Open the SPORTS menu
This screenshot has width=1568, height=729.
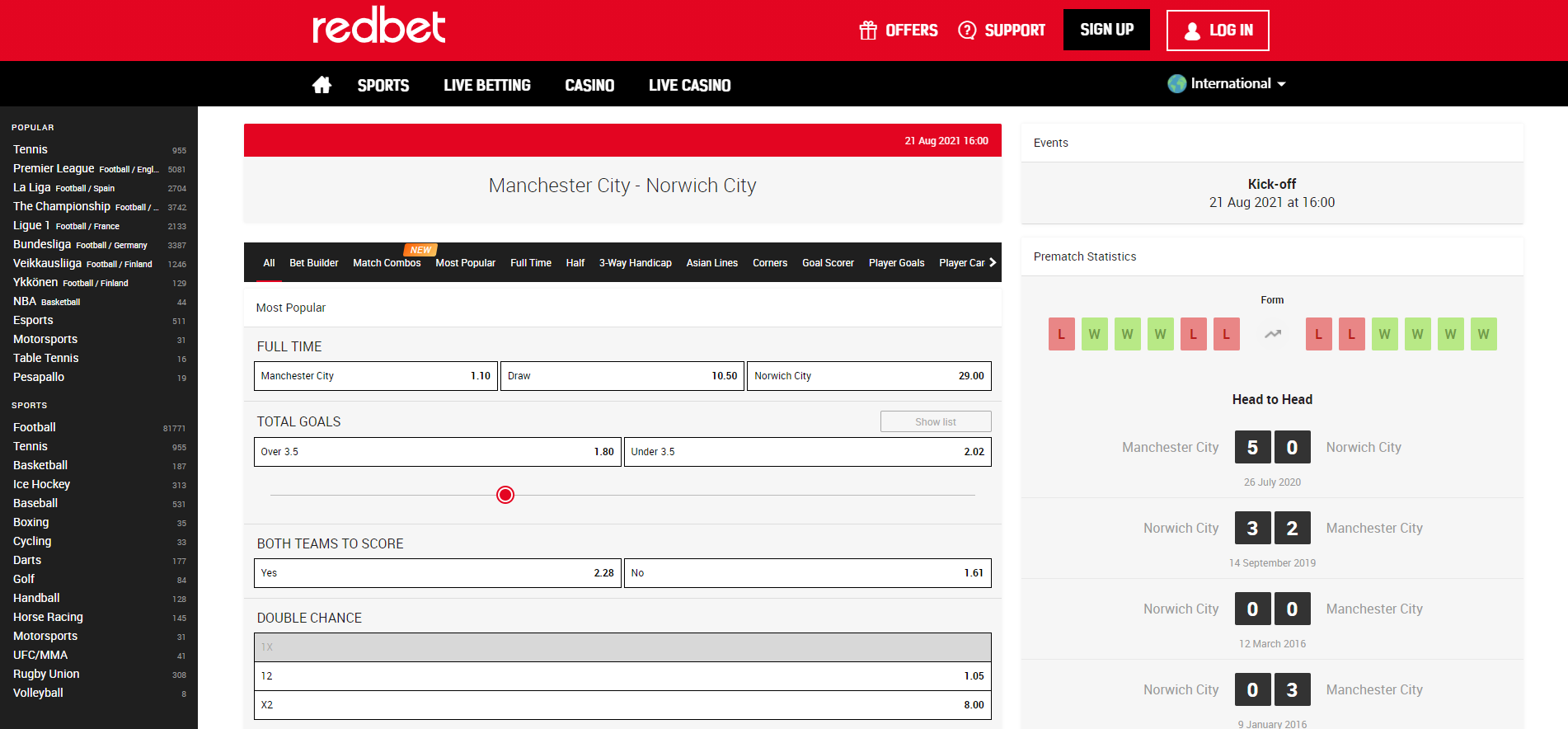[x=383, y=85]
